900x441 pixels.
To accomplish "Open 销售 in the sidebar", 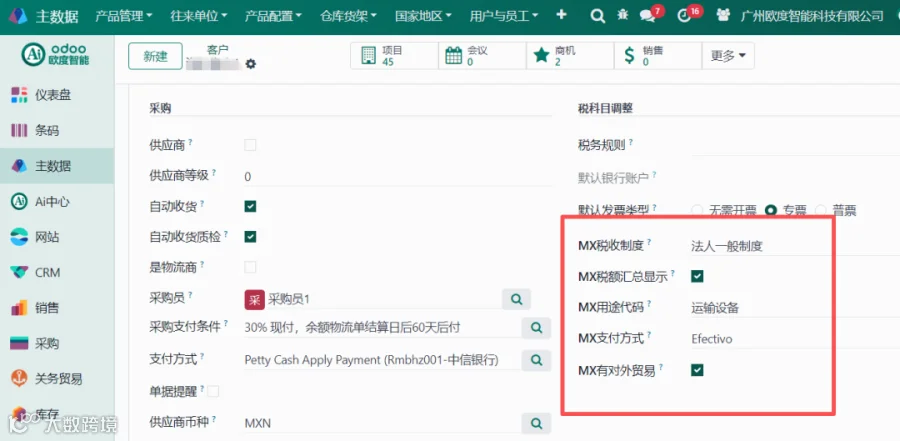I will (57, 308).
